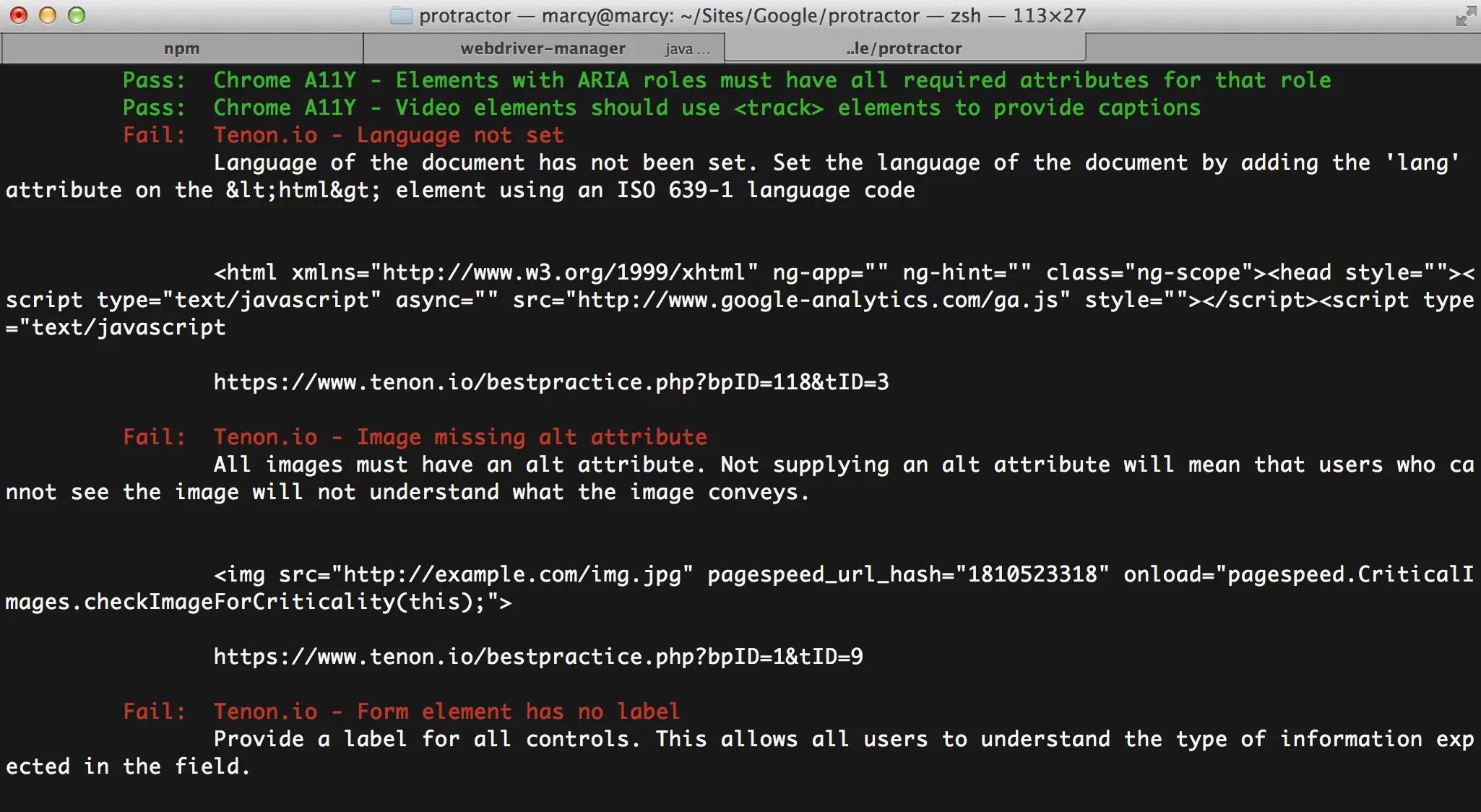Open tenon.io bestpractice link with bpID=1&tID=9

coord(537,657)
